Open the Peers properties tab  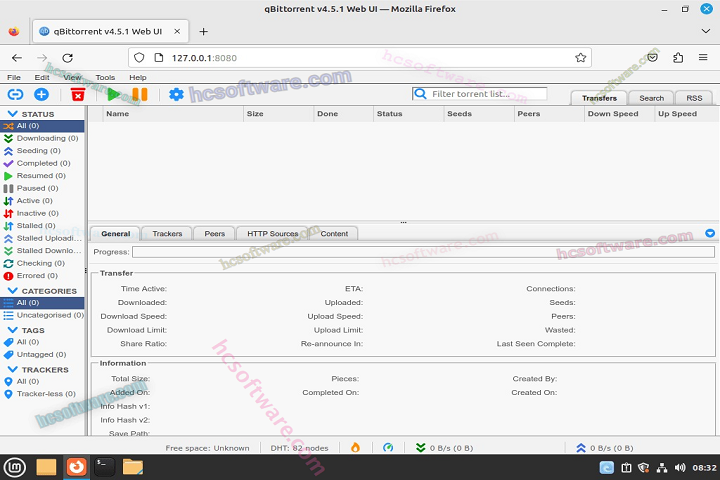coord(214,233)
